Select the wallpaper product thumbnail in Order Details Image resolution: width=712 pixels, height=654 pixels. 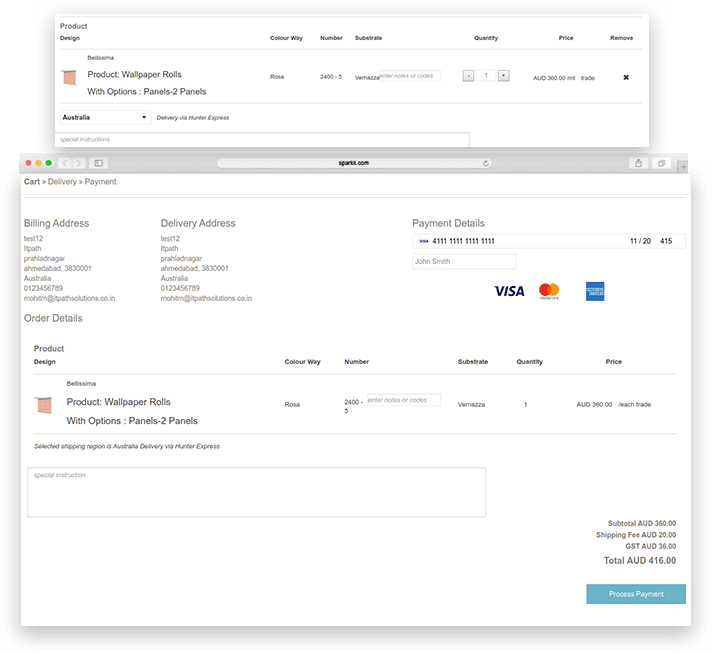[43, 405]
